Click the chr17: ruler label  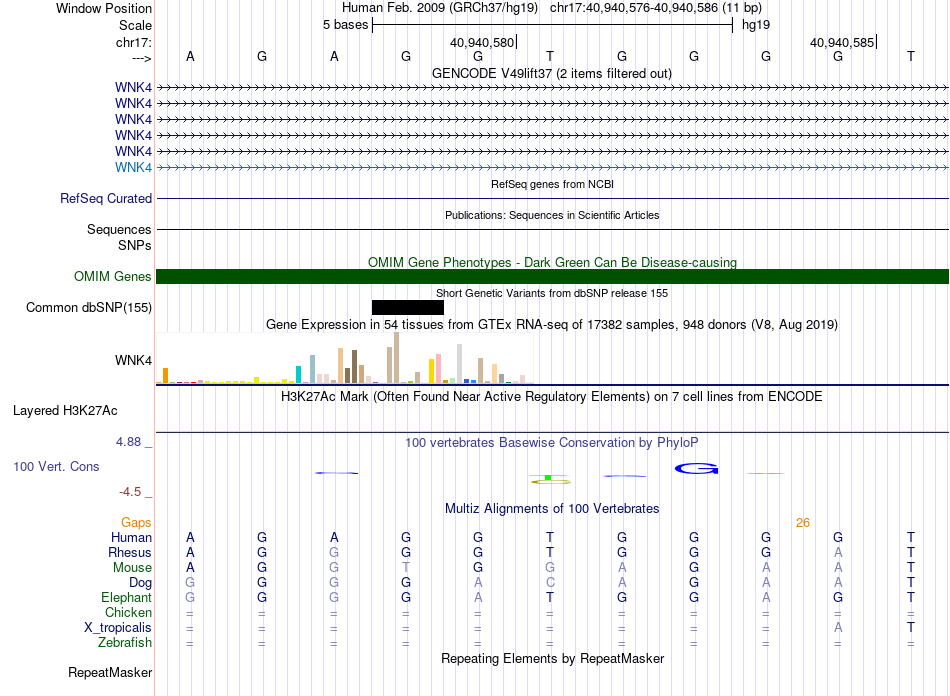pos(134,42)
